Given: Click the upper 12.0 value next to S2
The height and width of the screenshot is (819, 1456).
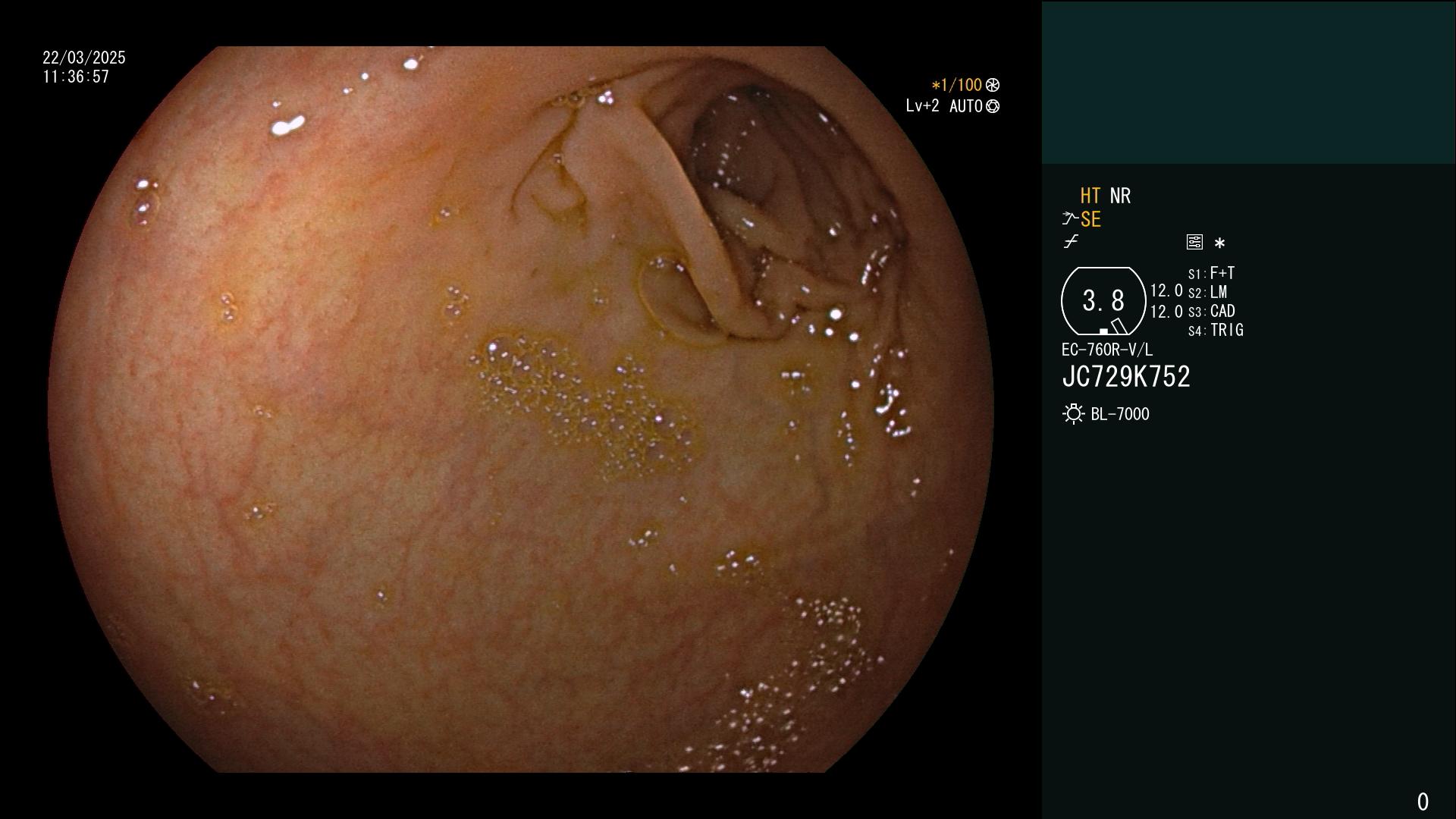Looking at the screenshot, I should [1166, 291].
